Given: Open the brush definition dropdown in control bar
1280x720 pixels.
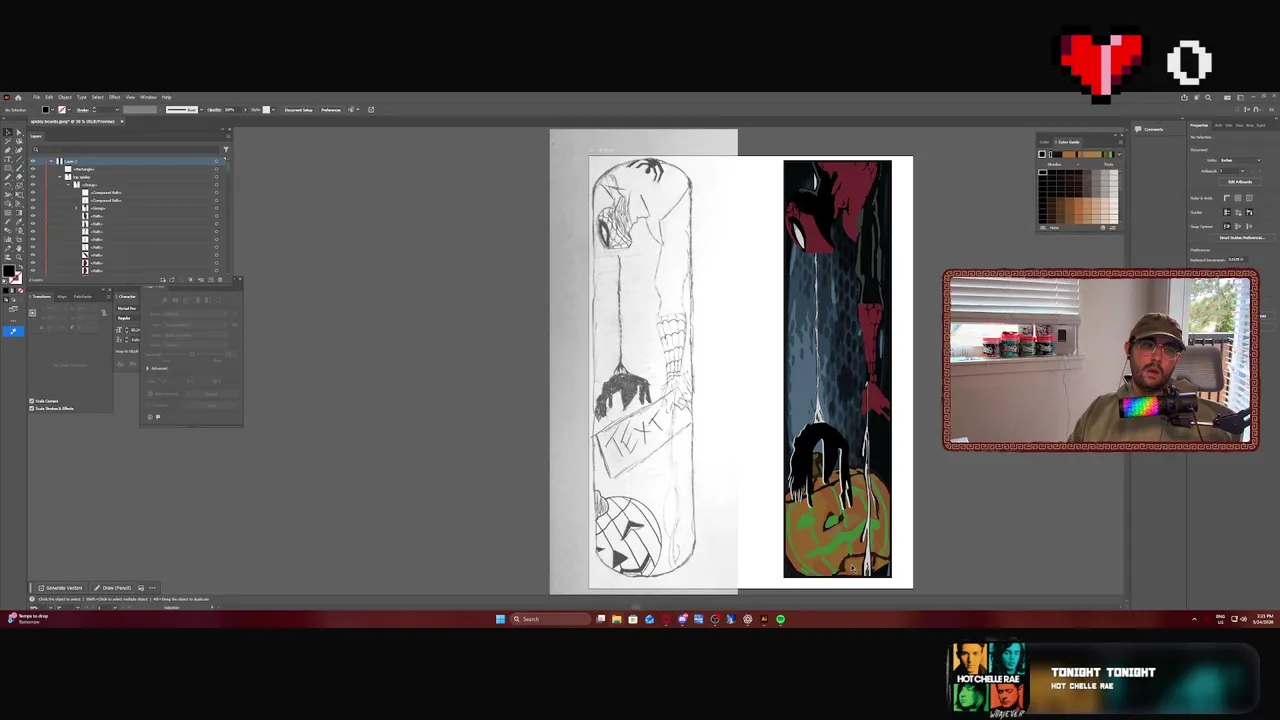Looking at the screenshot, I should (201, 110).
